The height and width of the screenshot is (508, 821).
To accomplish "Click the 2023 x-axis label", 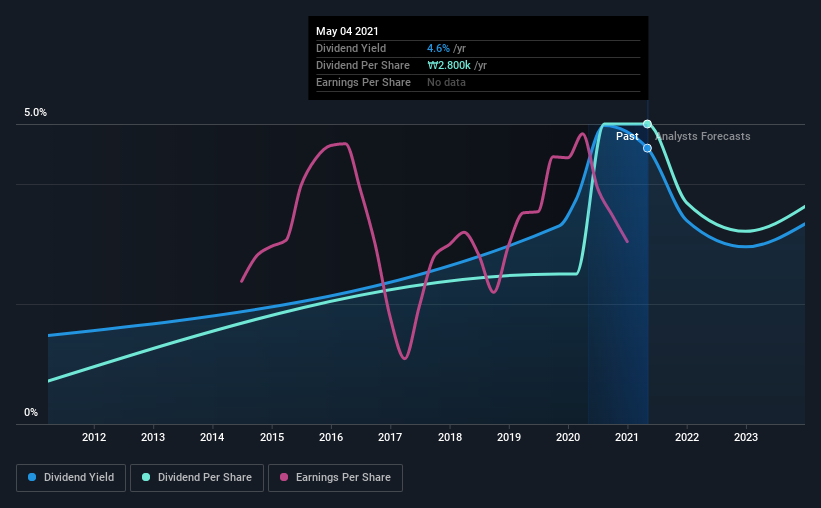I will 746,437.
